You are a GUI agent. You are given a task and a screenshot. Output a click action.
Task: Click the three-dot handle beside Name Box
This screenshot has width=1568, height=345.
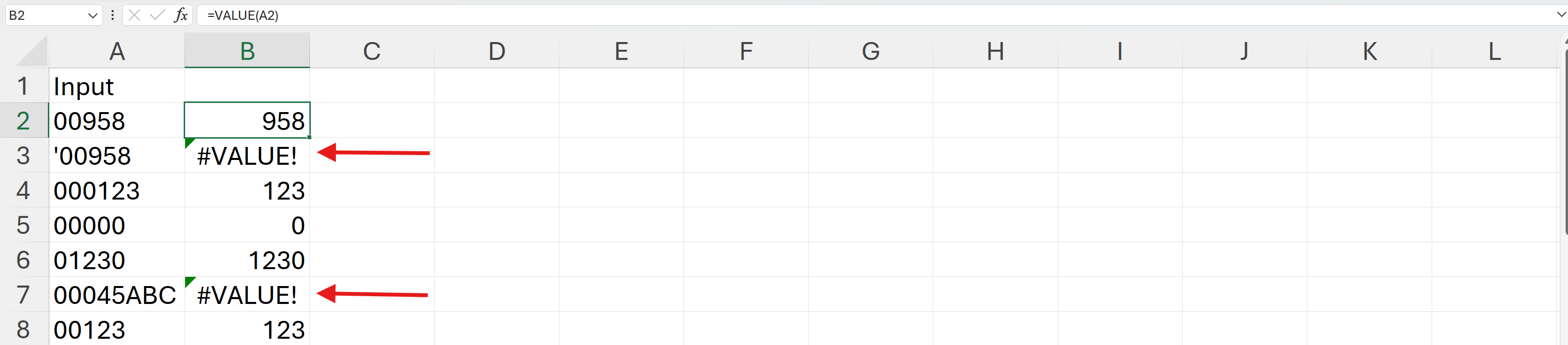coord(113,15)
